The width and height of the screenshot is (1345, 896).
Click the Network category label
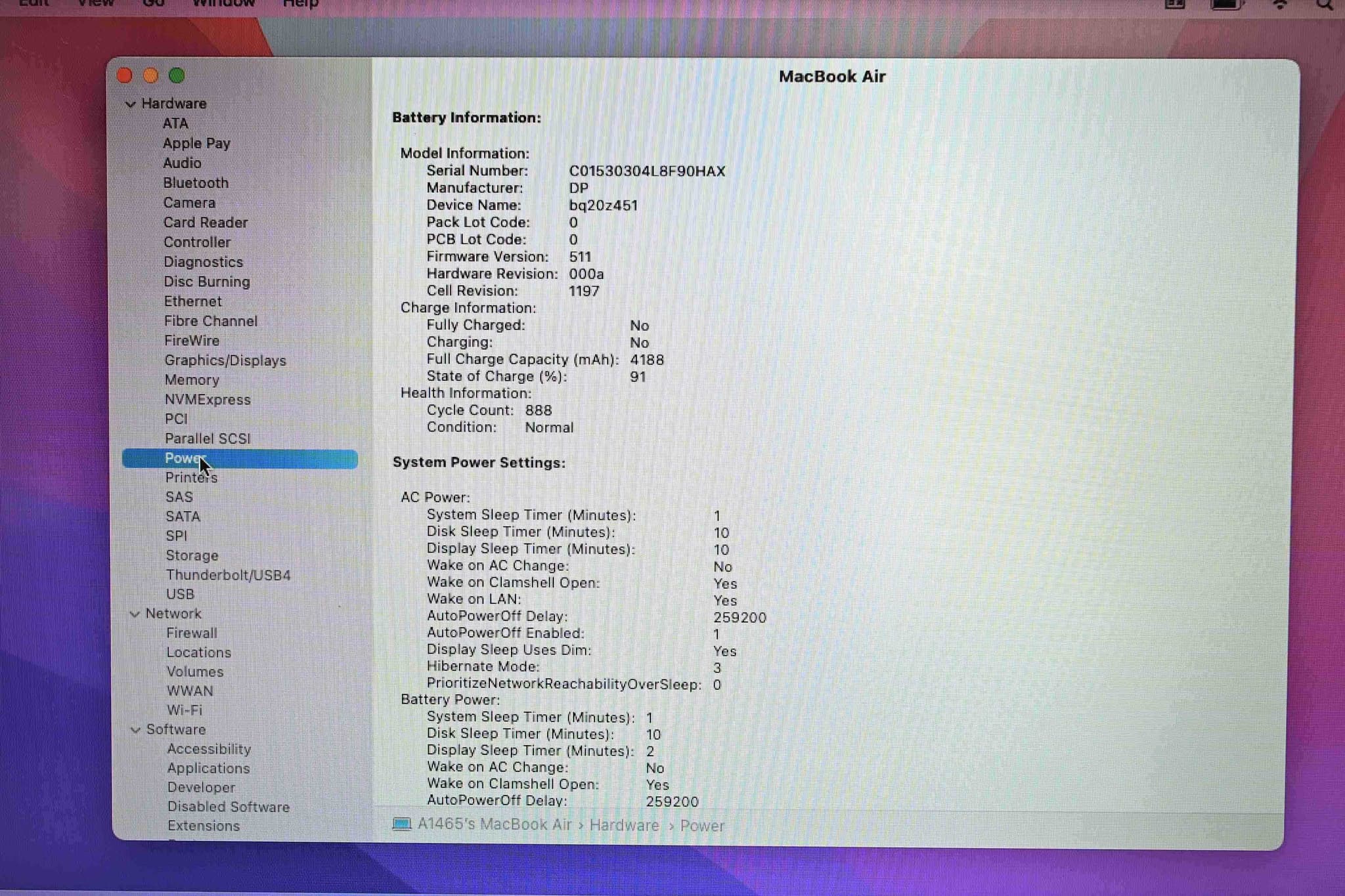173,614
